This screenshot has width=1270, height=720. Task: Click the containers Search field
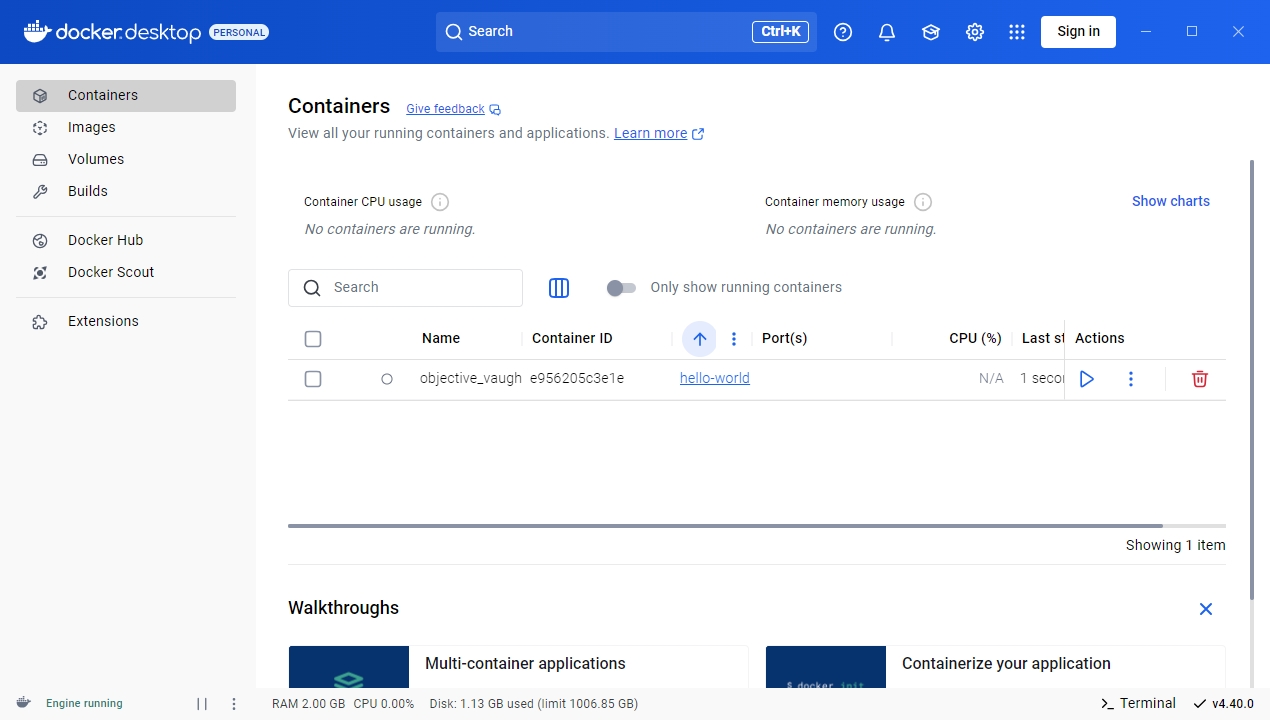coord(405,288)
